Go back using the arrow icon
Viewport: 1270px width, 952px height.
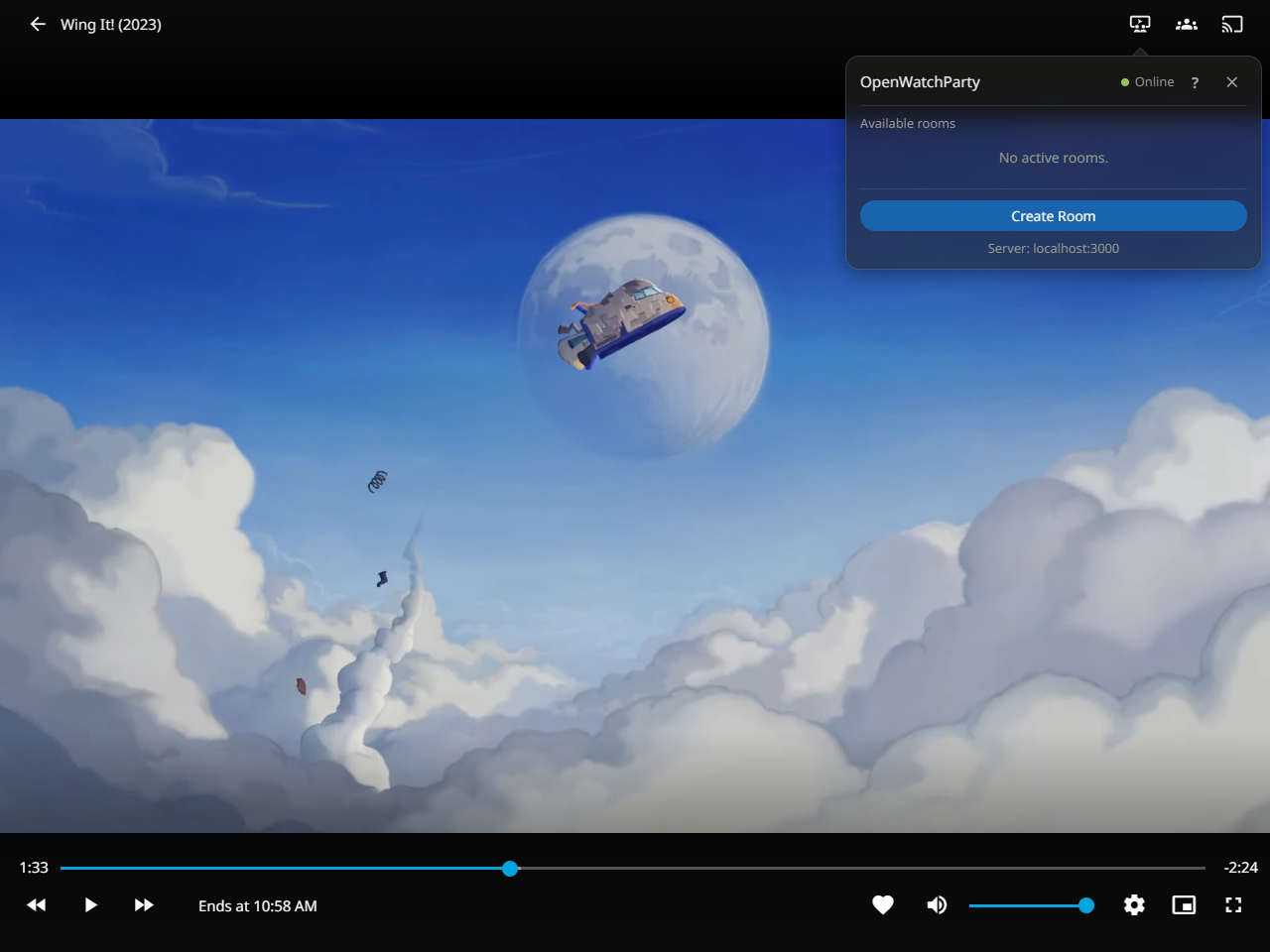point(38,24)
